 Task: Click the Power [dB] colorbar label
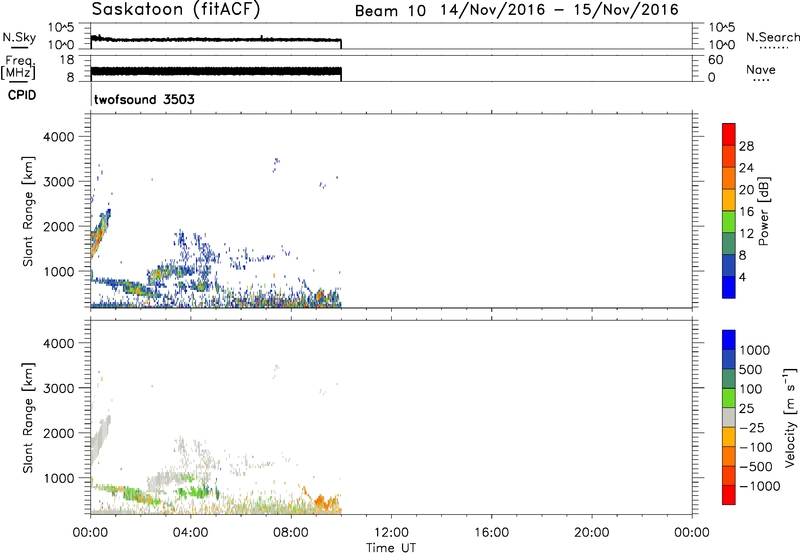763,211
